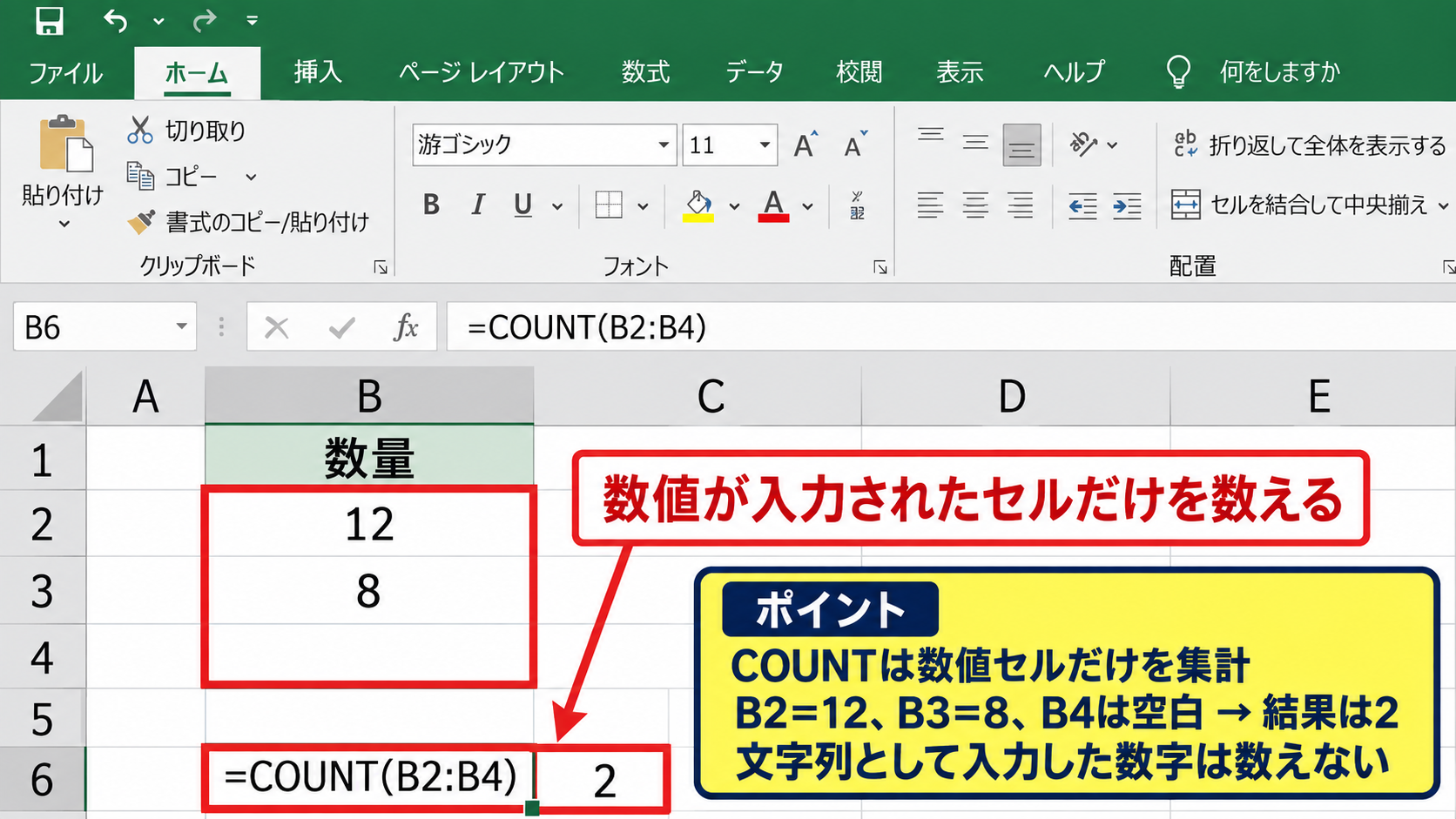The height and width of the screenshot is (819, 1456).
Task: Show phonetic furigana settings icon
Action: 857,205
